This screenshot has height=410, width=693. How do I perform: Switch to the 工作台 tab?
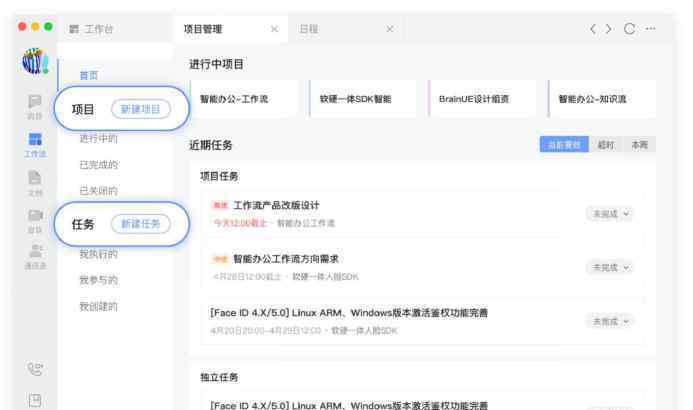[x=91, y=29]
